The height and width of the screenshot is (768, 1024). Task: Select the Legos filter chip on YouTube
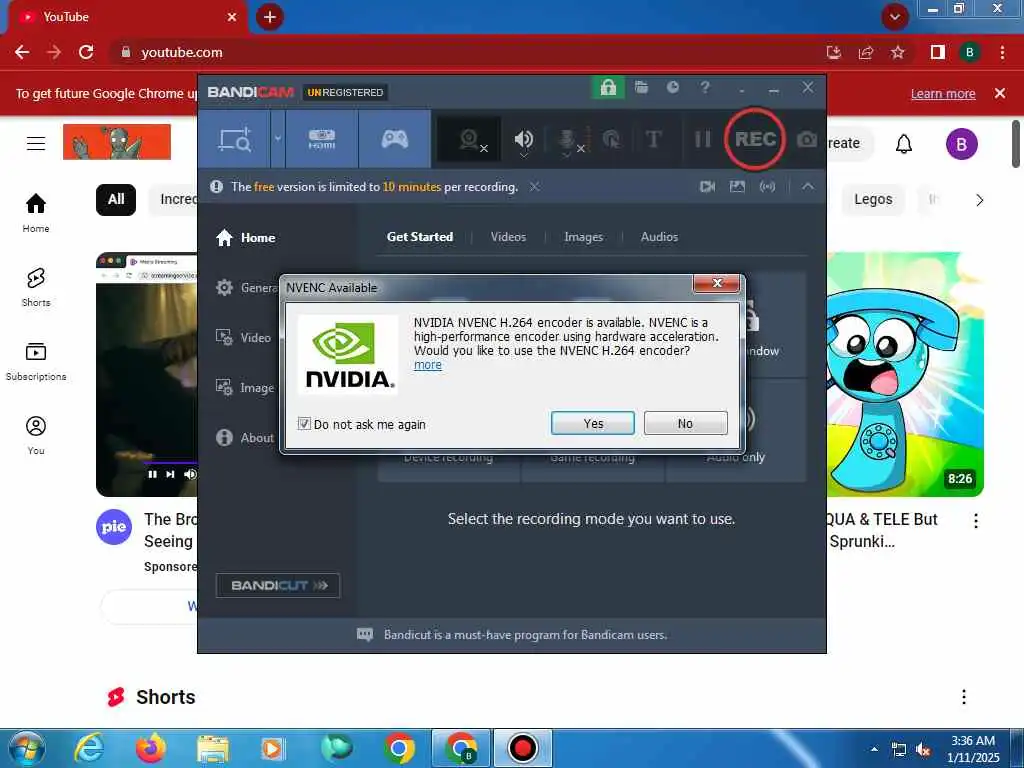click(872, 199)
